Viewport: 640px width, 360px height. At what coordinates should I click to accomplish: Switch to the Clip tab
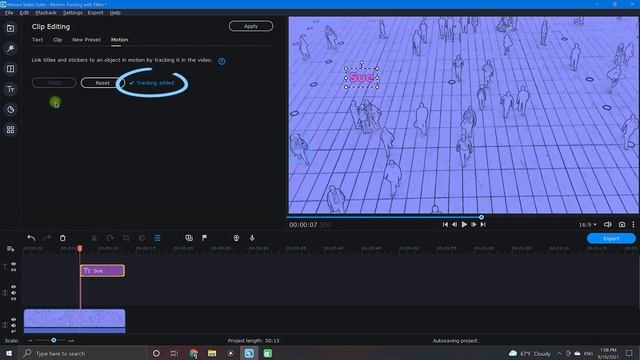click(x=58, y=40)
